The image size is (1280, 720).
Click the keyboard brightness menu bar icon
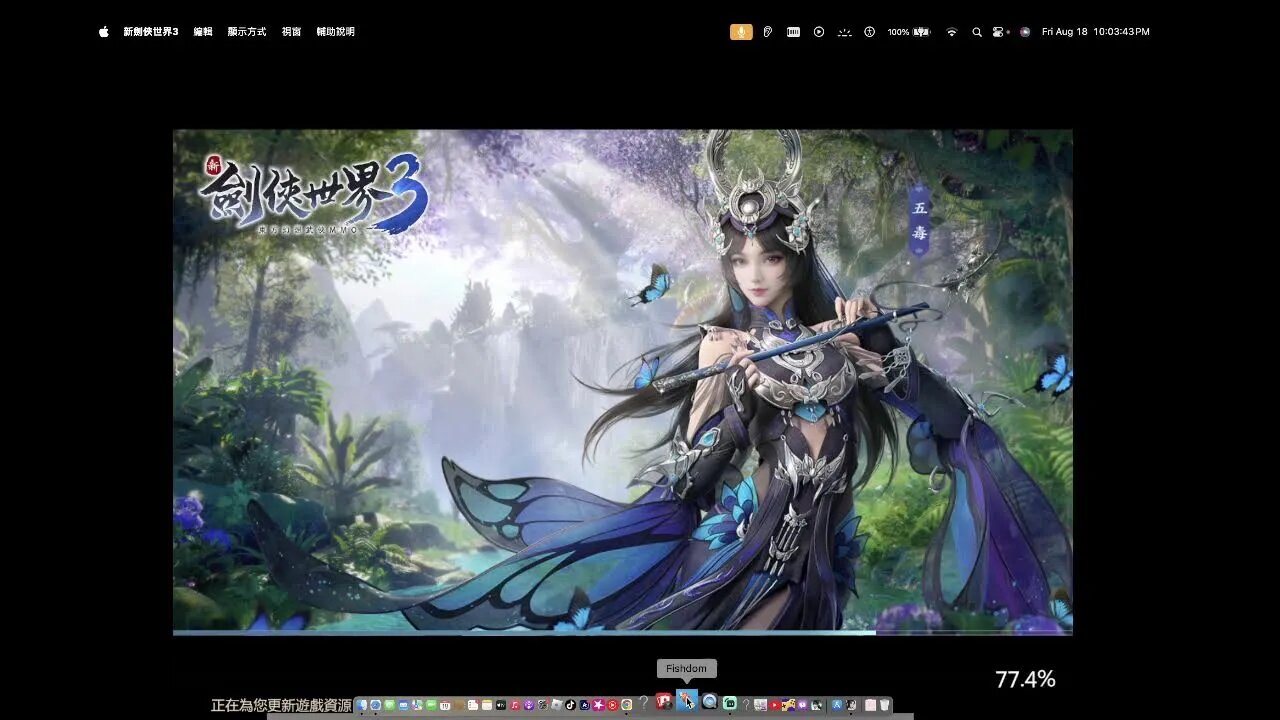[845, 32]
